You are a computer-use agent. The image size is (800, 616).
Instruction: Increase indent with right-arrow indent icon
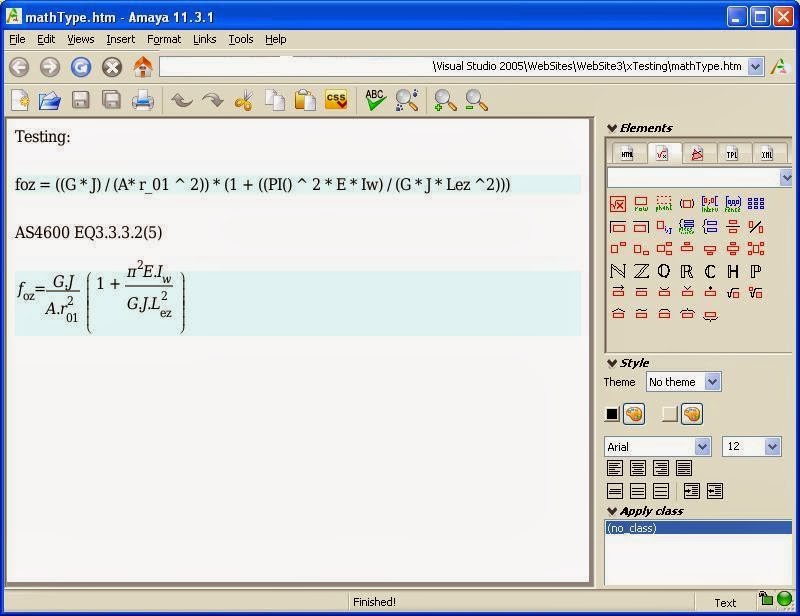tap(691, 491)
